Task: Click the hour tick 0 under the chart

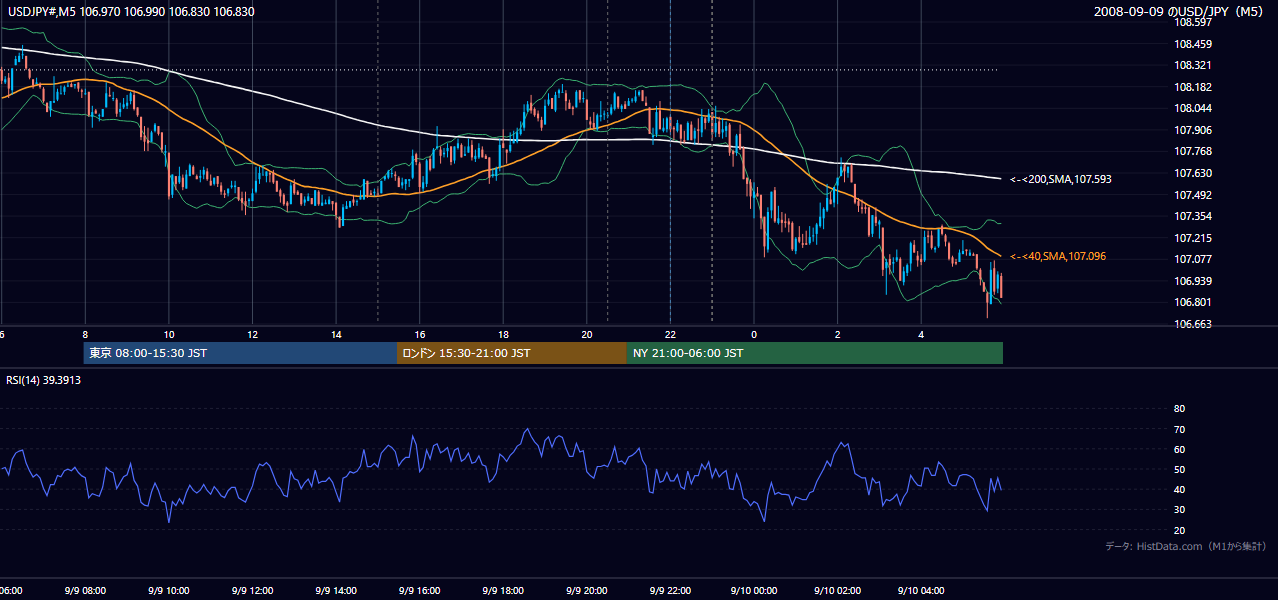Action: tap(754, 335)
